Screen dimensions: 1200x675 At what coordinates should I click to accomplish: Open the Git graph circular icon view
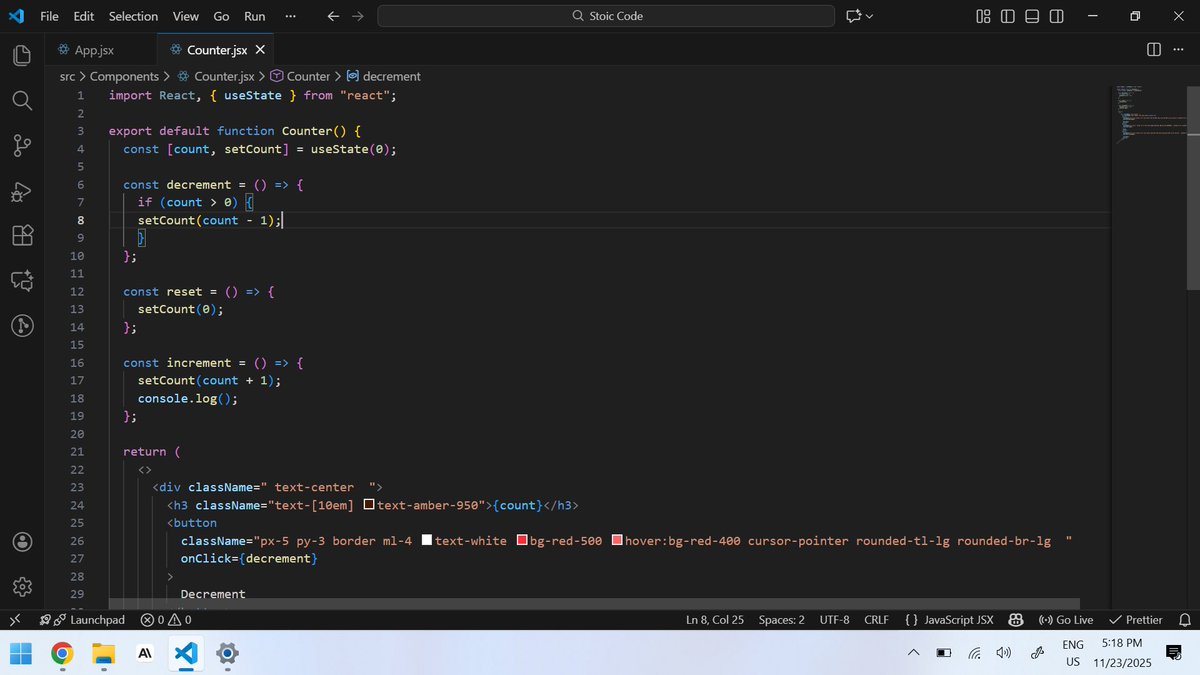pyautogui.click(x=22, y=326)
